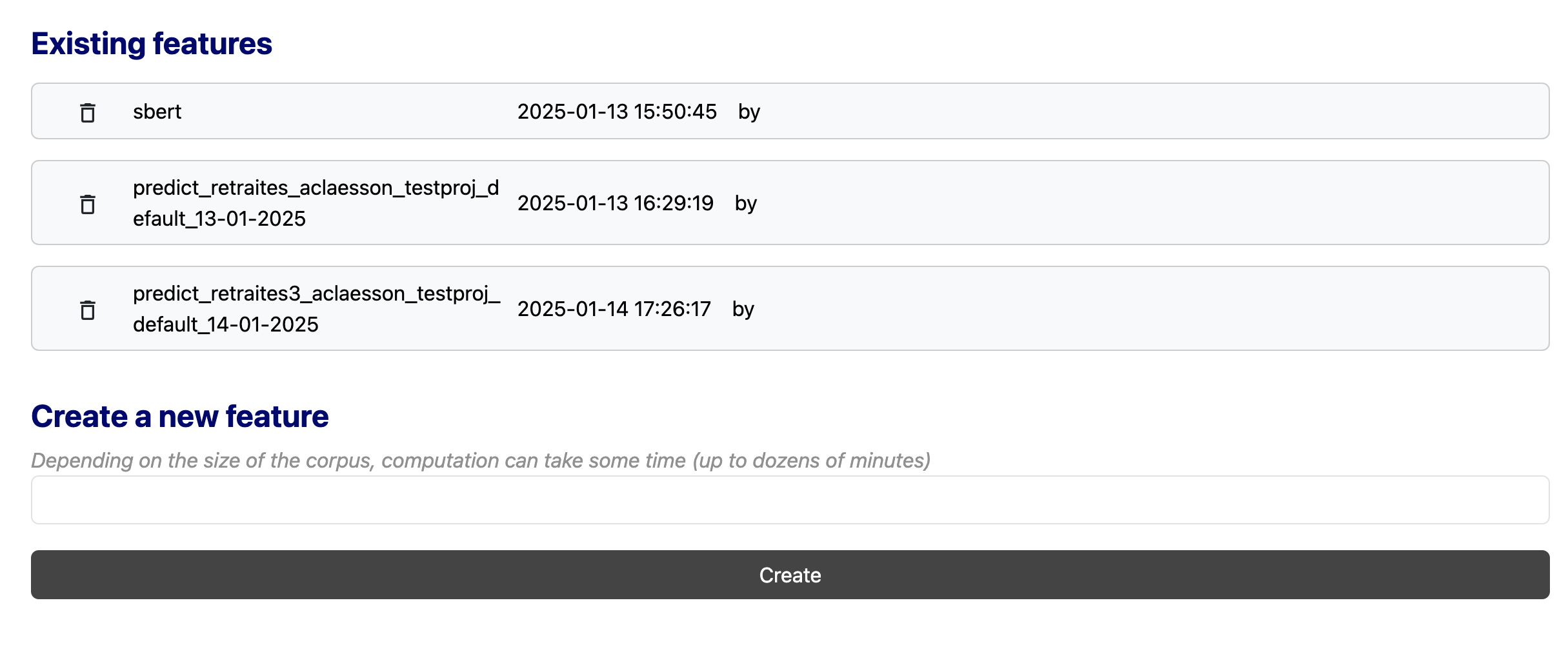This screenshot has height=645, width=1568.
Task: Click the Create a new feature heading
Action: pos(180,416)
